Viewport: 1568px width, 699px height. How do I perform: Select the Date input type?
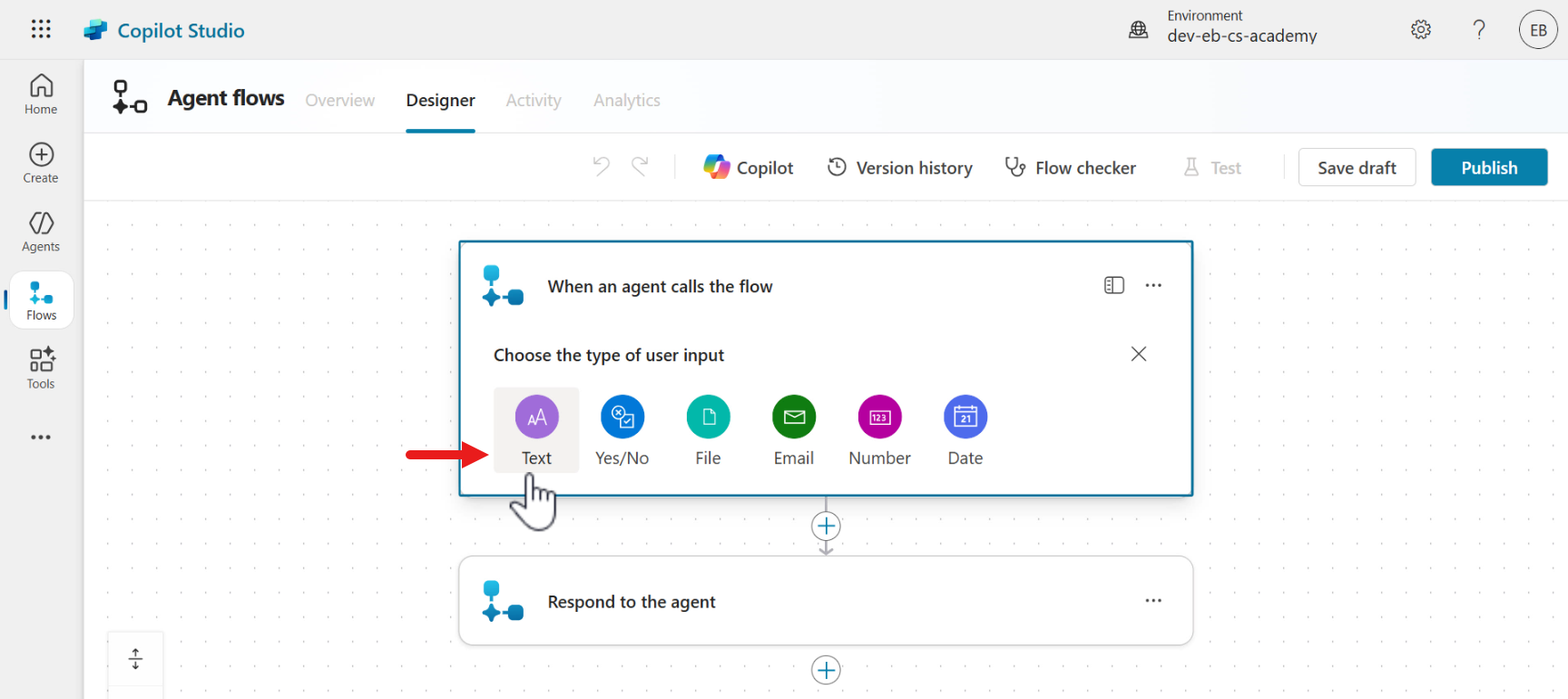pyautogui.click(x=965, y=418)
